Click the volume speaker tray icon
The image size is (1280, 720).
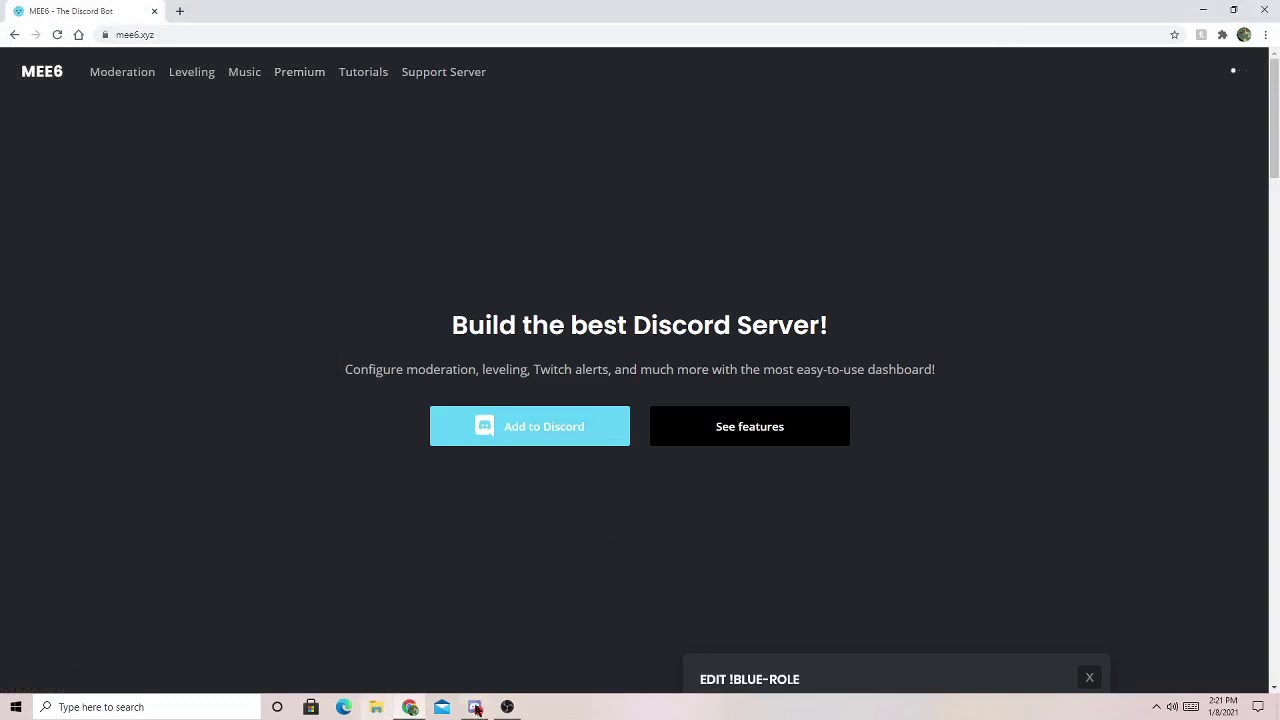1172,707
